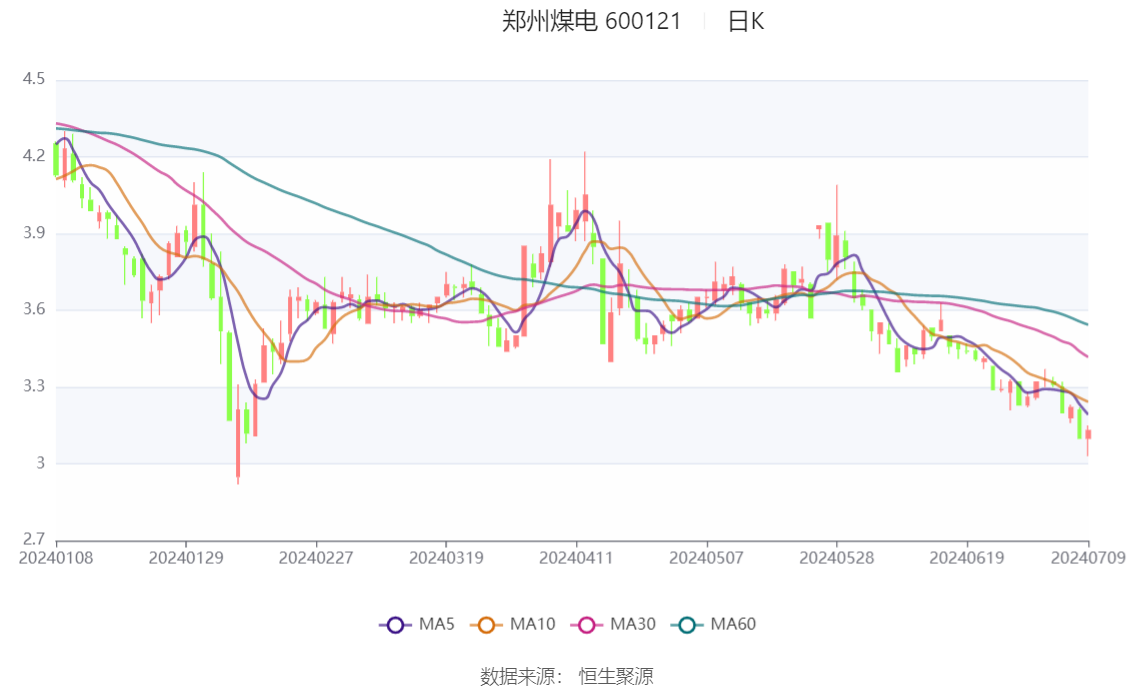Image resolution: width=1134 pixels, height=689 pixels.
Task: Click the 20240411 date axis label
Action: 576,558
